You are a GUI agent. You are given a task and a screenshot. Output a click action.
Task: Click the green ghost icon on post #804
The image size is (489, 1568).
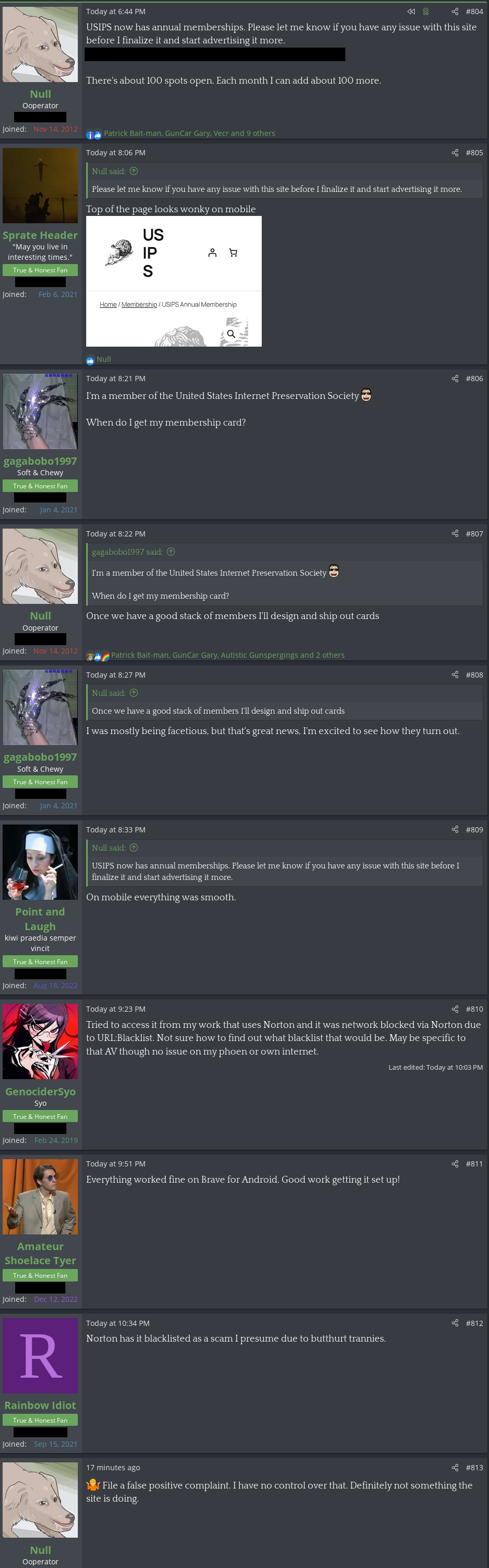point(426,12)
